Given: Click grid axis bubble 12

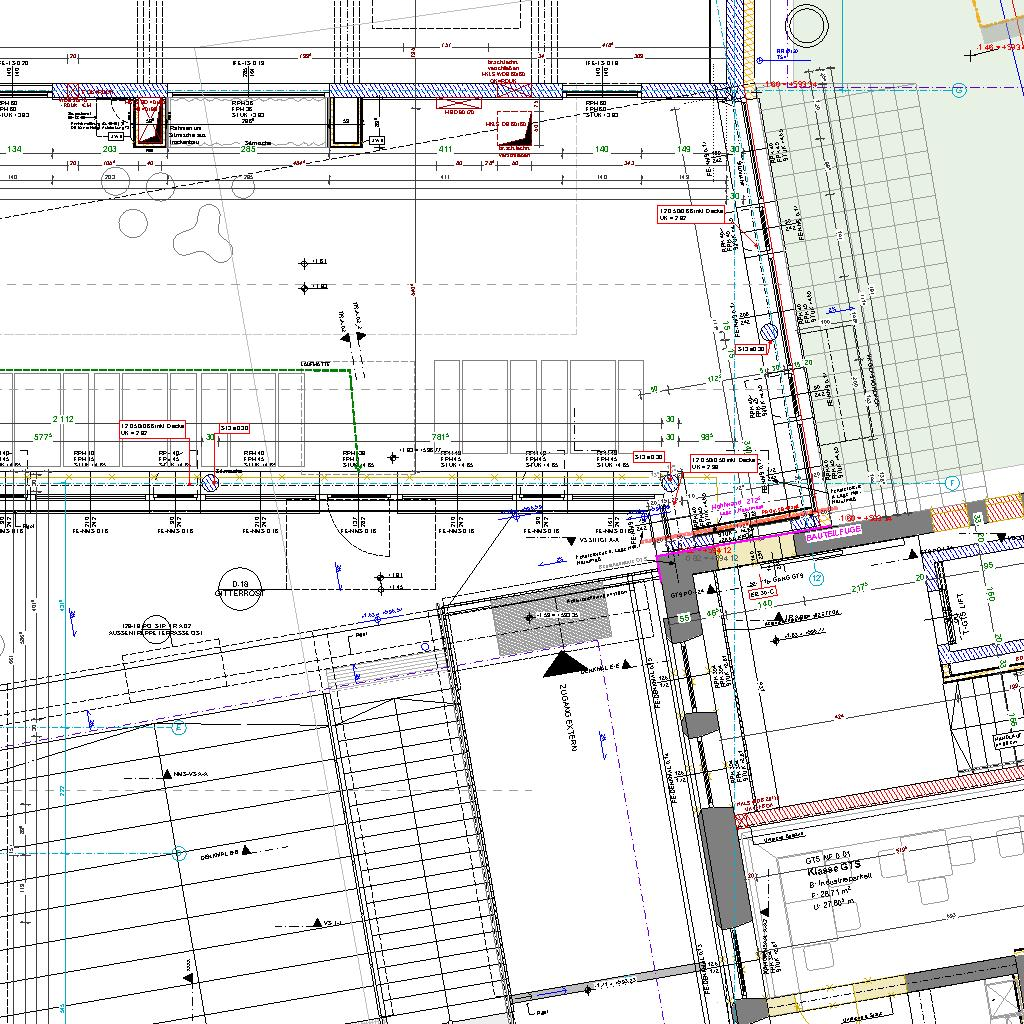Looking at the screenshot, I should click(x=817, y=577).
